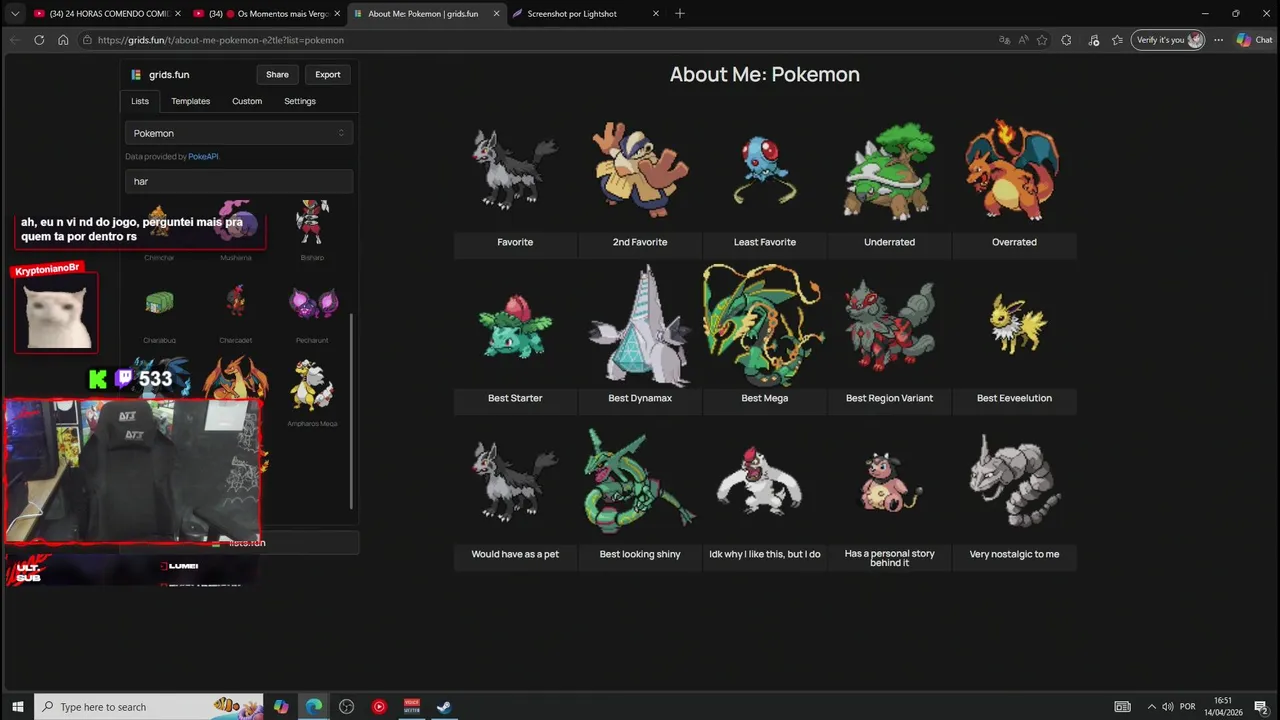Open the PokeAPI link
This screenshot has height=720, width=1280.
(x=203, y=157)
